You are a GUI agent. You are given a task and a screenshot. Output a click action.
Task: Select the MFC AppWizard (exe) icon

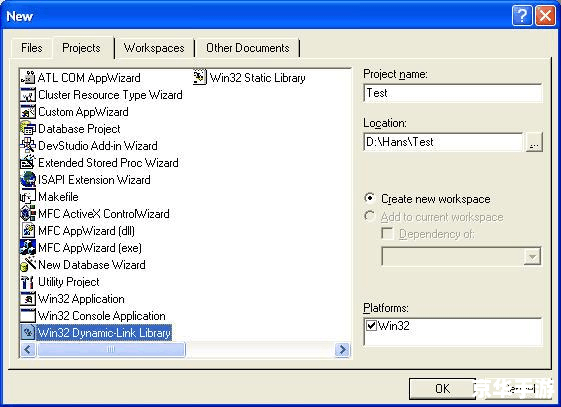click(28, 247)
